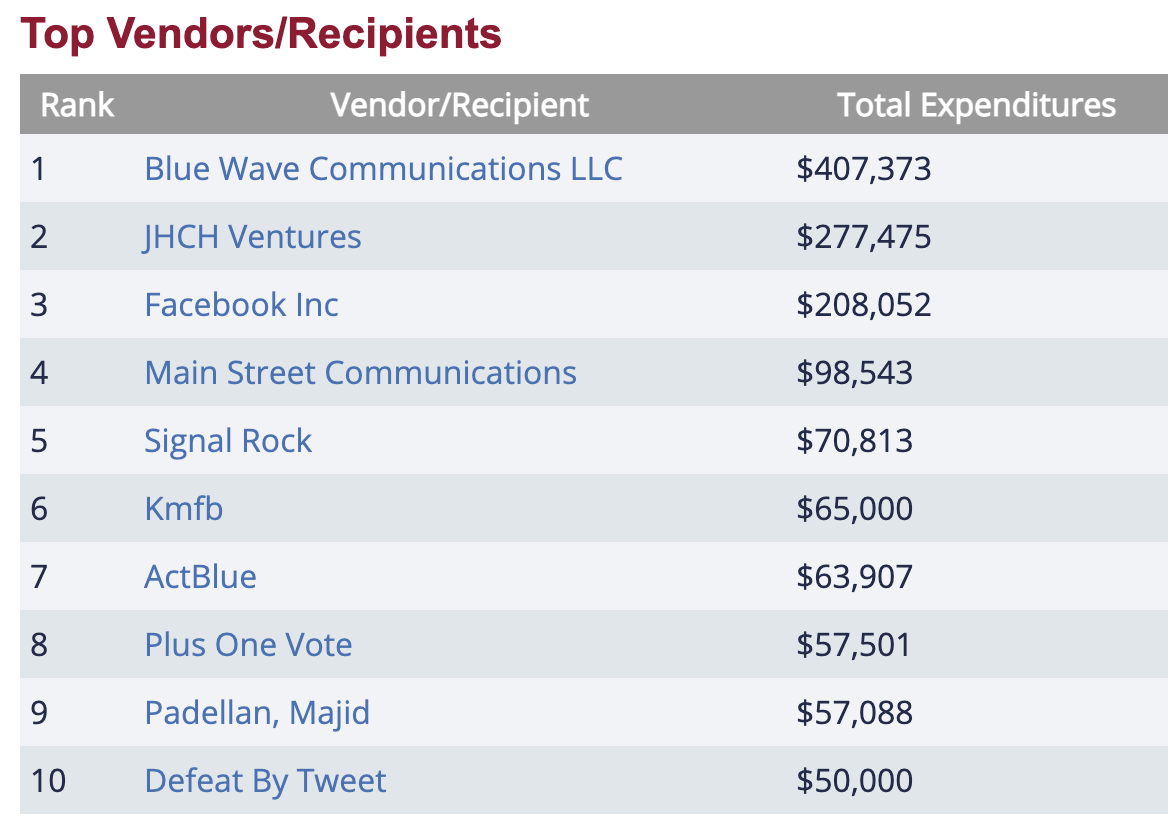Click the Signal Rock link
The image size is (1174, 826).
(228, 440)
